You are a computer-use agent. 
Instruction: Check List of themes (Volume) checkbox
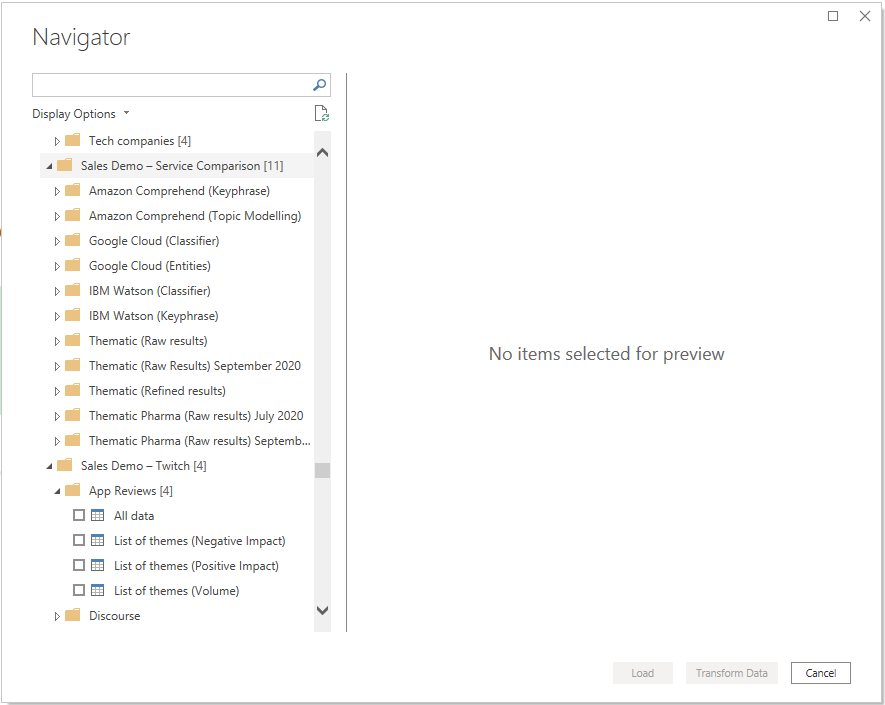(x=79, y=590)
